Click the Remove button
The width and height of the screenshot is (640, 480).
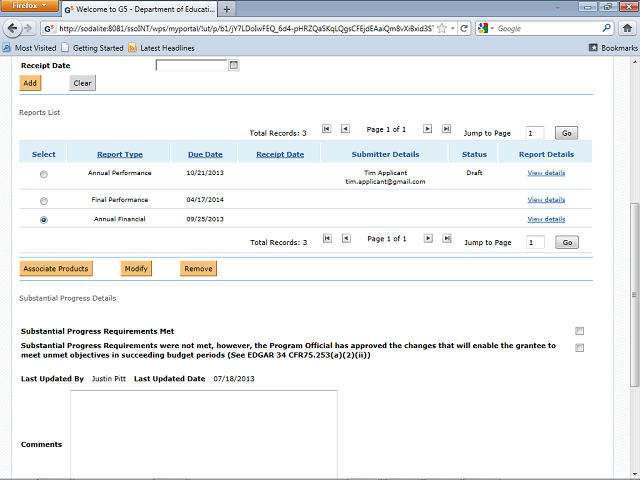pos(198,269)
